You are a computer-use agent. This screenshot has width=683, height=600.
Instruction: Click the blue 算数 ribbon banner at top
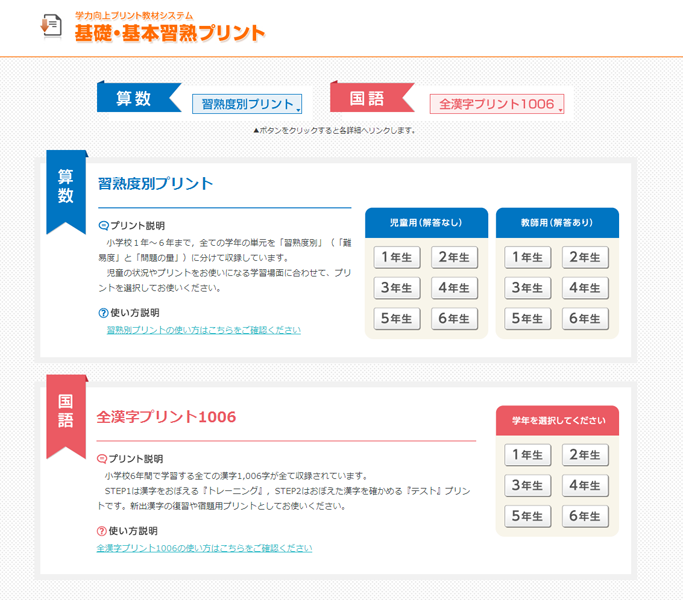point(139,97)
